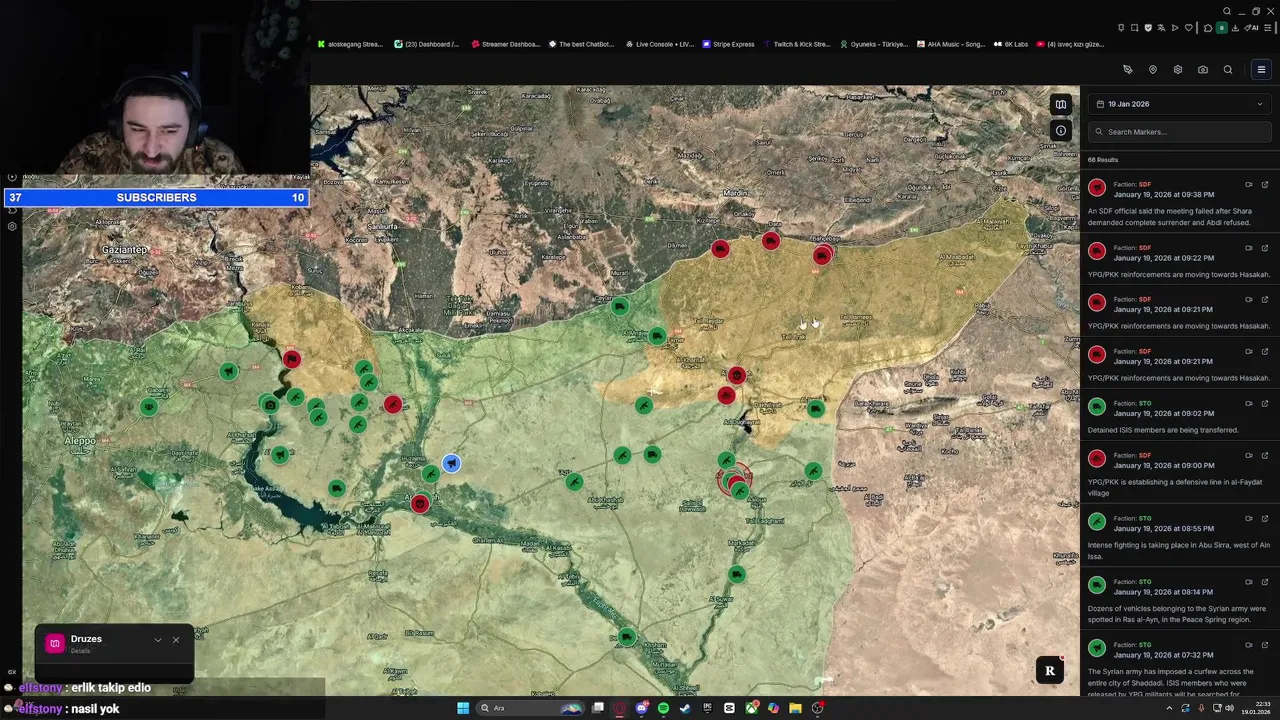Open The best ChatBot bookmark
Viewport: 1280px width, 720px height.
(582, 44)
